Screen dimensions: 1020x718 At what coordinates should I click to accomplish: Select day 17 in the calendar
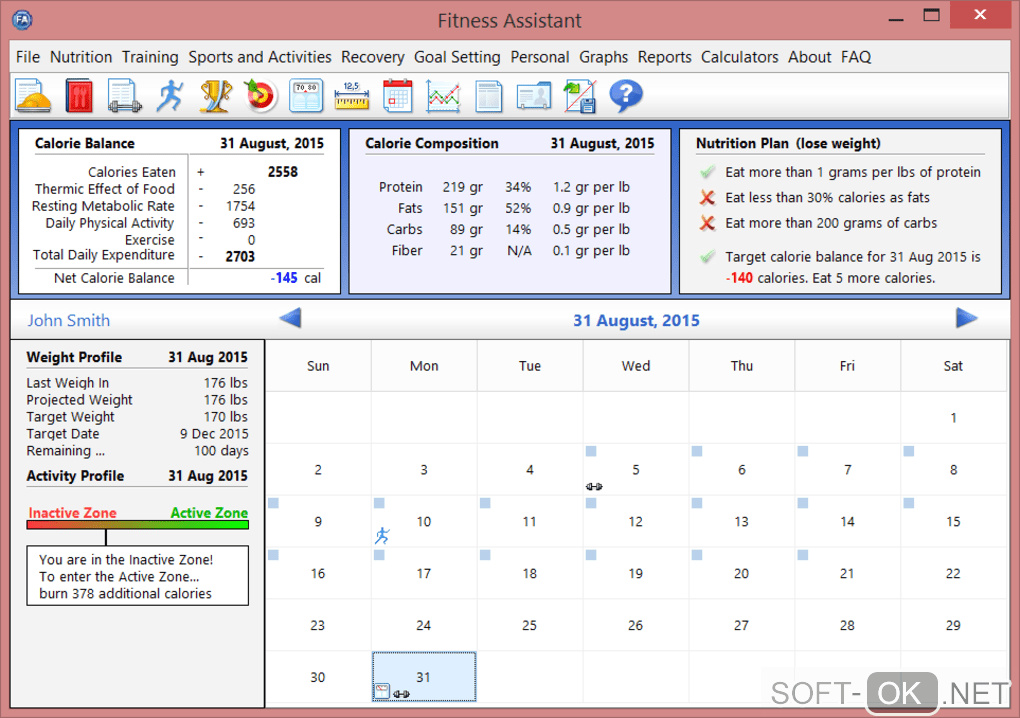(423, 574)
